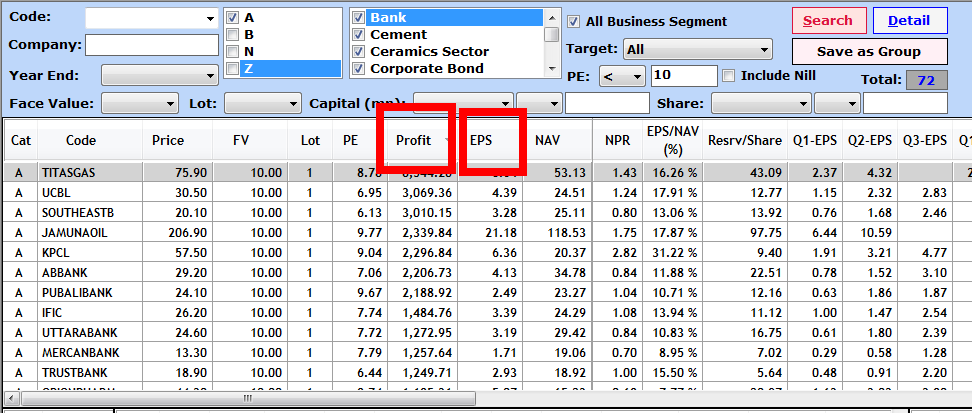
Task: Enable the B category checkbox
Action: pyautogui.click(x=233, y=35)
